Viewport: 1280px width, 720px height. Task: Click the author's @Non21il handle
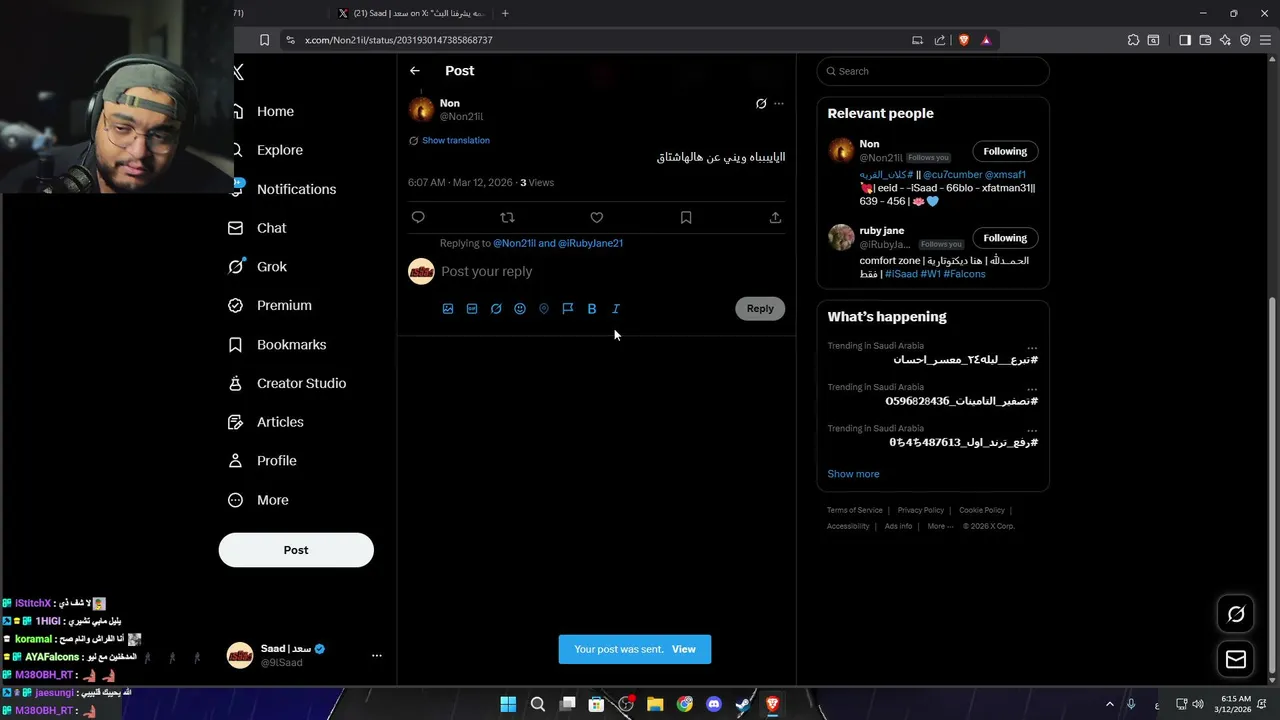click(462, 117)
